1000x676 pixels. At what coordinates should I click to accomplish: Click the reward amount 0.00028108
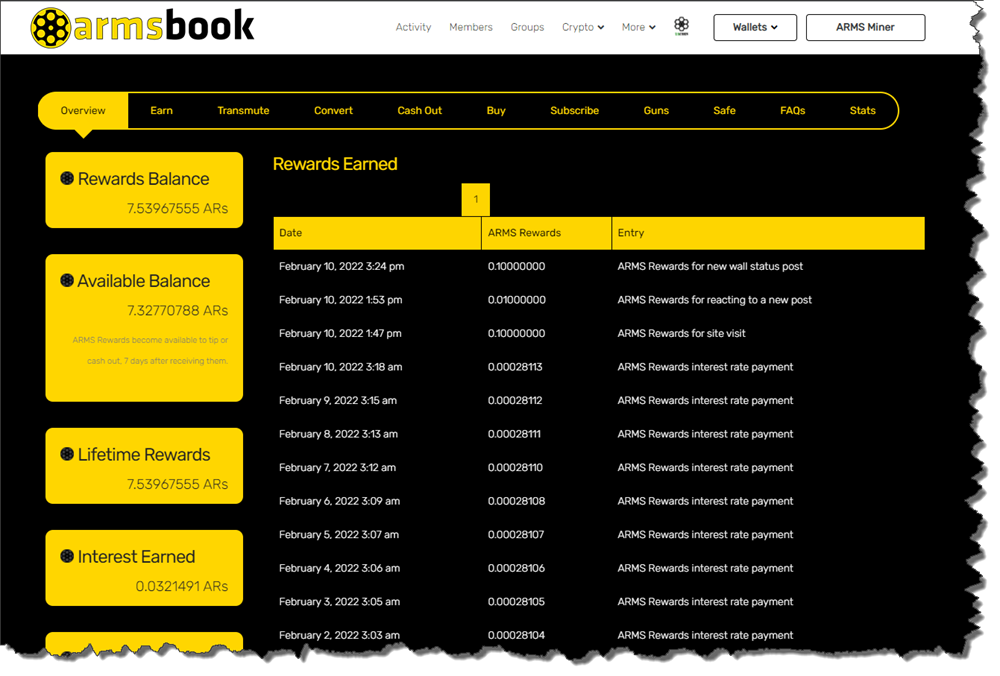click(516, 501)
